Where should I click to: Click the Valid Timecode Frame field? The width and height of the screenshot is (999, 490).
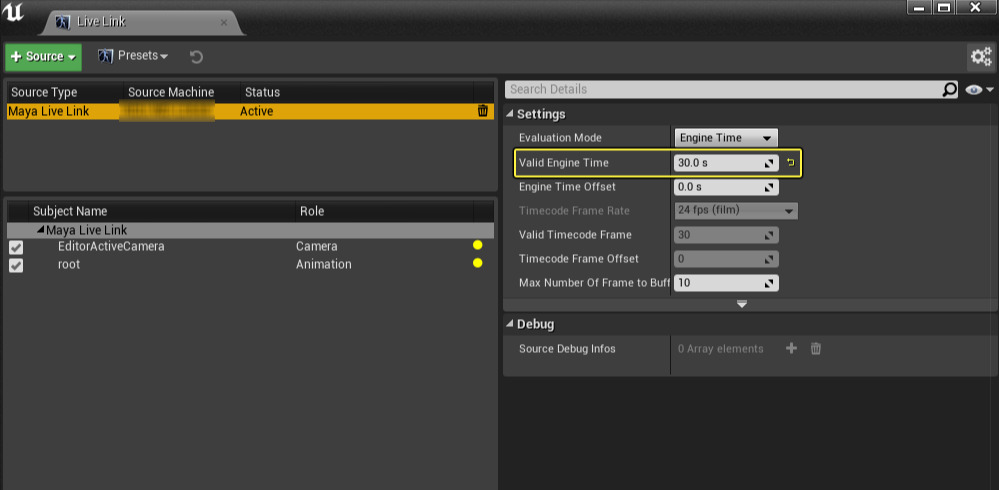(726, 235)
